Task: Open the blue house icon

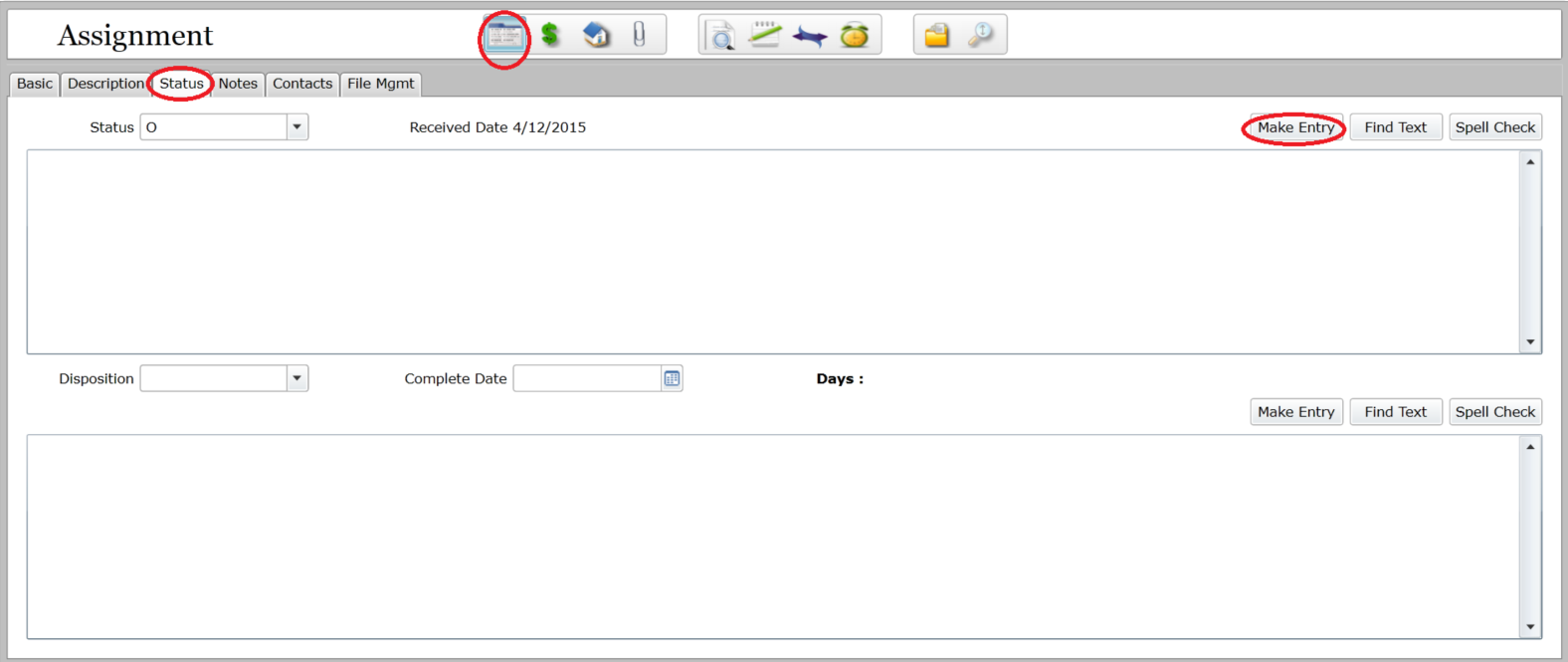Action: (596, 35)
